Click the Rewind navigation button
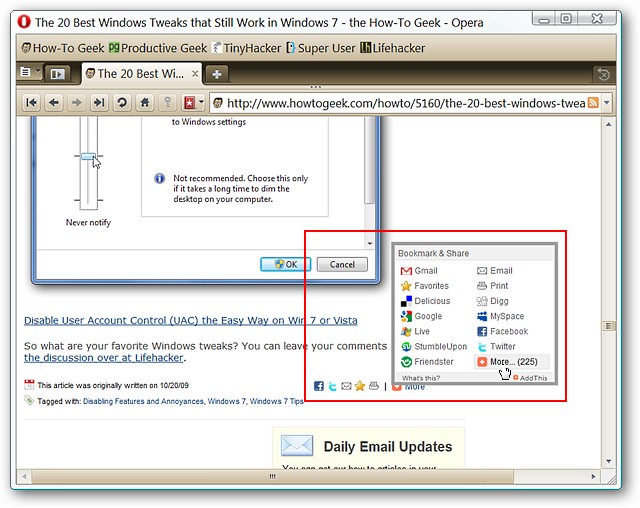Viewport: 640px width, 508px height. 31,102
